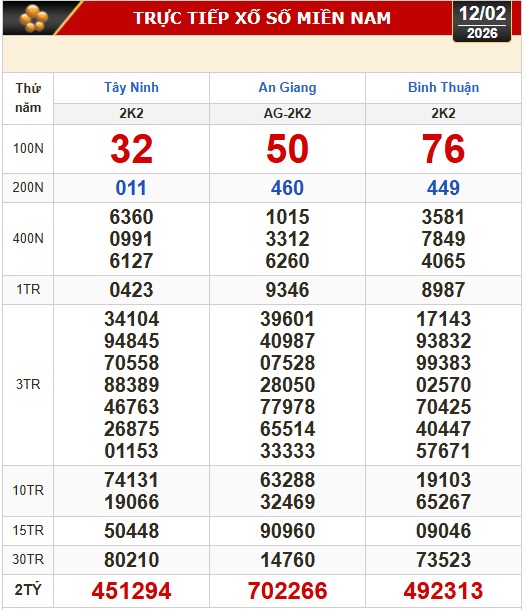Screen dimensions: 525x610
Task: Select 400N number 3581
Action: point(443,217)
